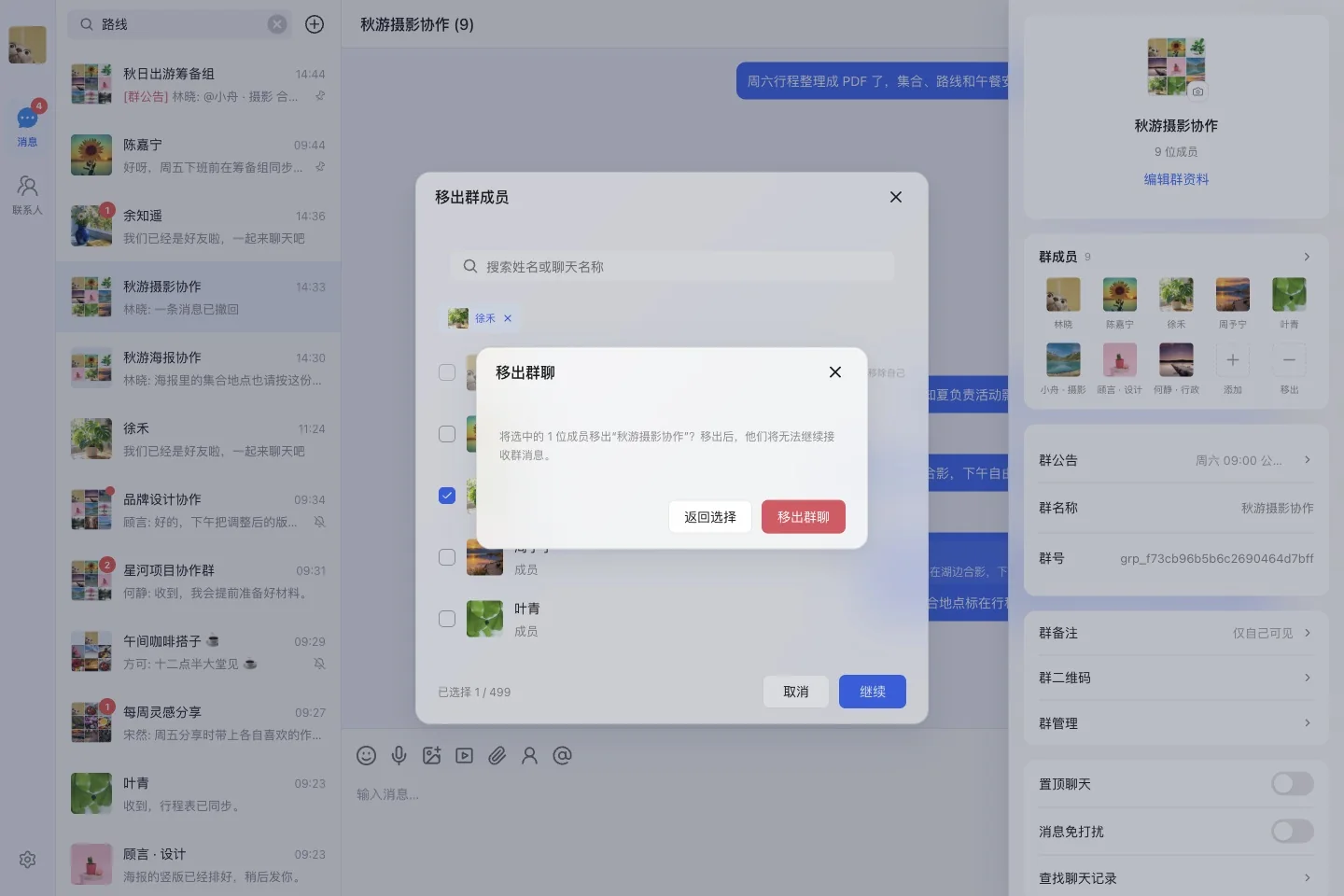The image size is (1344, 896).
Task: Close the 移出群成员 dialog
Action: (896, 197)
